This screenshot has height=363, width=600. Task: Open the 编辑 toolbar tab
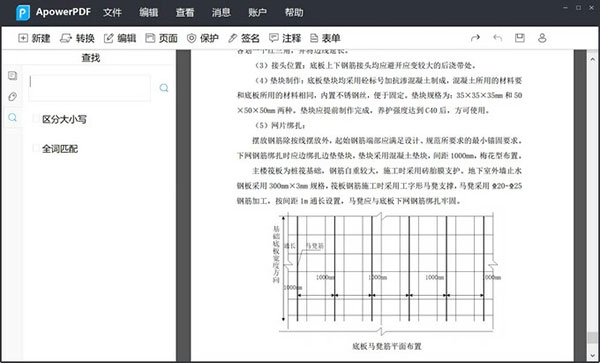pos(120,38)
